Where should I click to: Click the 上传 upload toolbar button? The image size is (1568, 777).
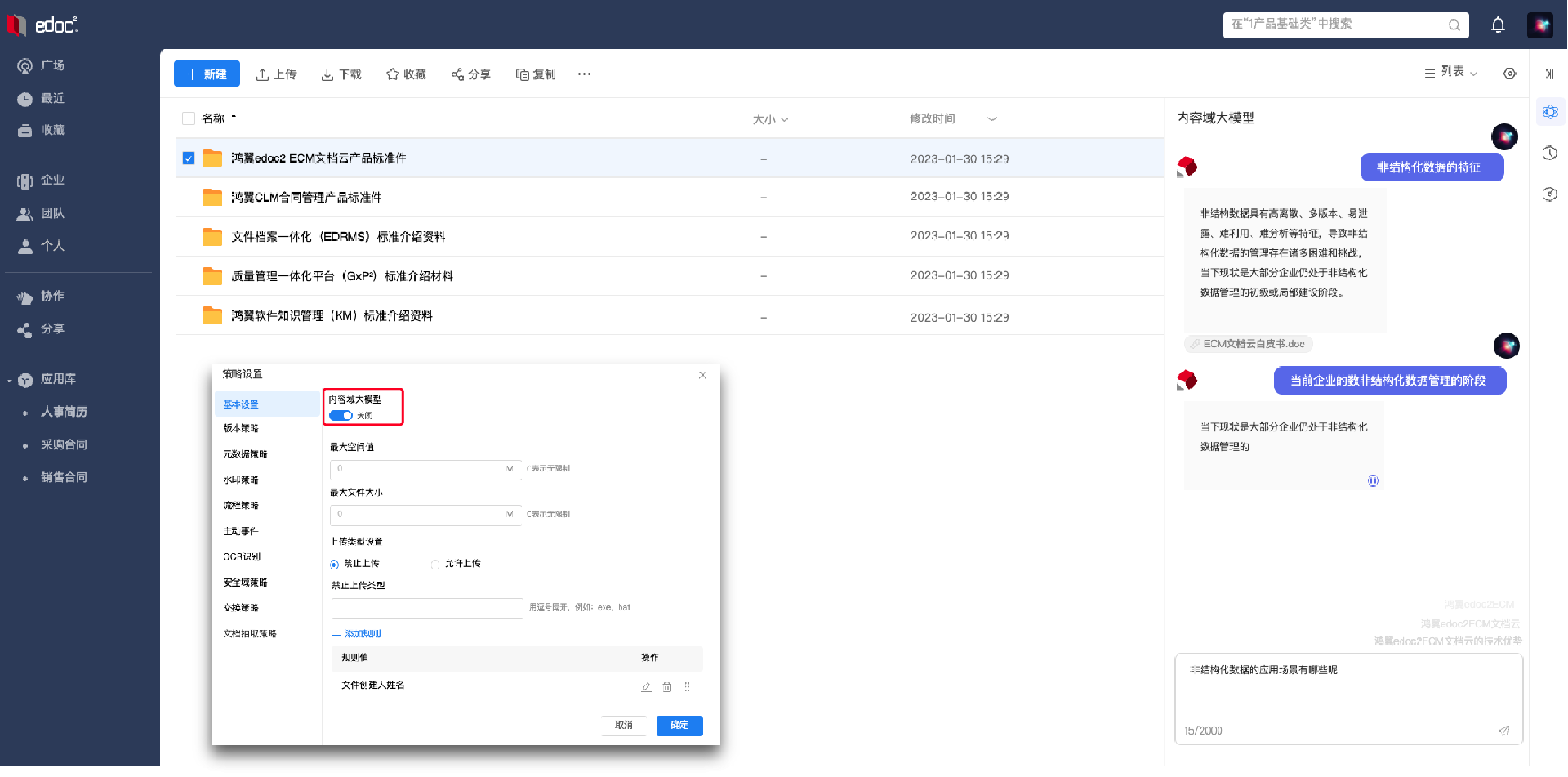tap(276, 74)
